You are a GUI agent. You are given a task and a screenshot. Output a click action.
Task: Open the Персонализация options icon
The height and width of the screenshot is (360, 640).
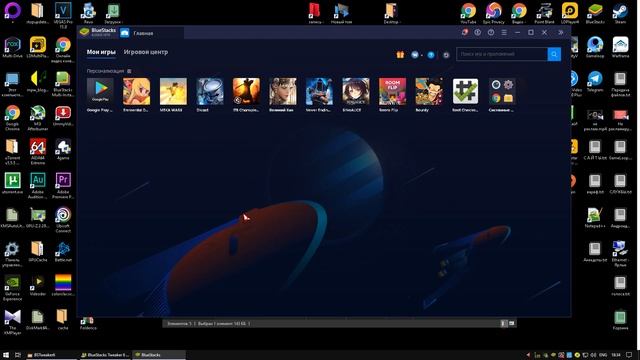pyautogui.click(x=129, y=71)
